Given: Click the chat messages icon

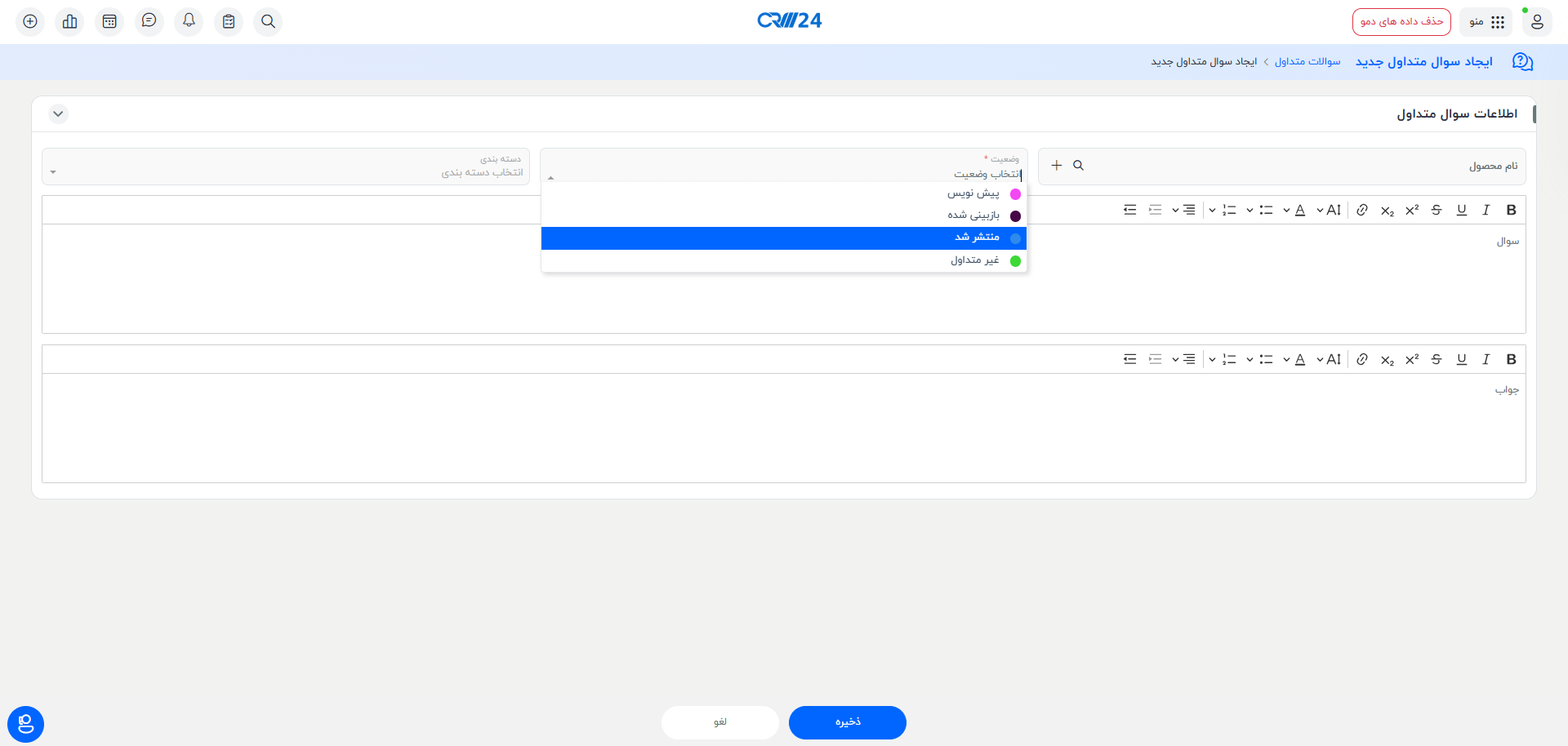Looking at the screenshot, I should point(149,21).
